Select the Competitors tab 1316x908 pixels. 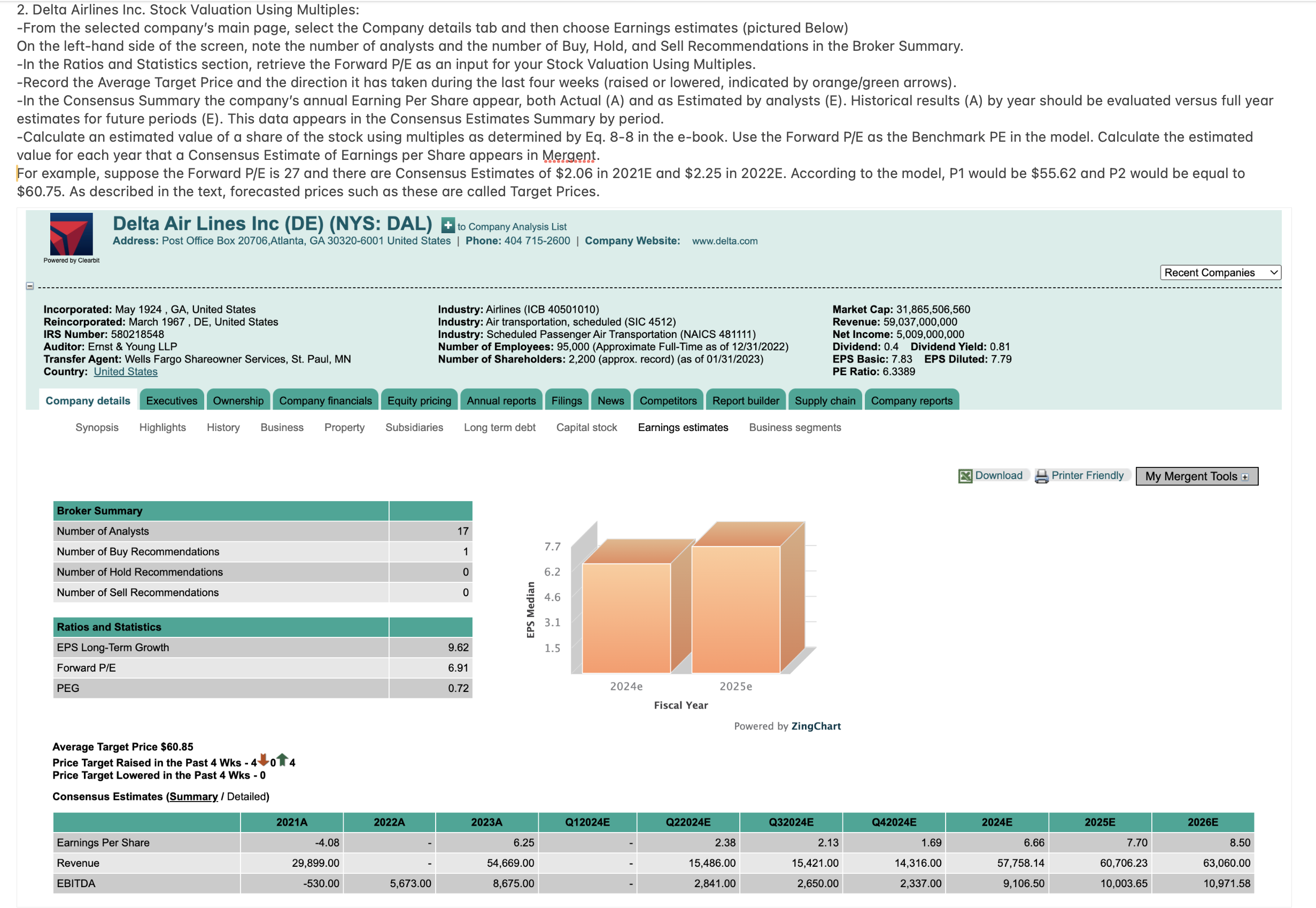pyautogui.click(x=668, y=401)
